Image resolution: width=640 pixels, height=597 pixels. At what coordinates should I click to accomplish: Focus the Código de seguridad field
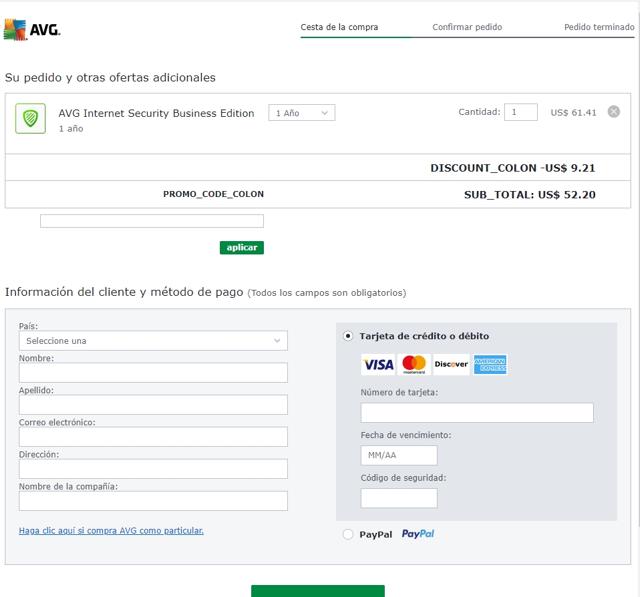[399, 498]
